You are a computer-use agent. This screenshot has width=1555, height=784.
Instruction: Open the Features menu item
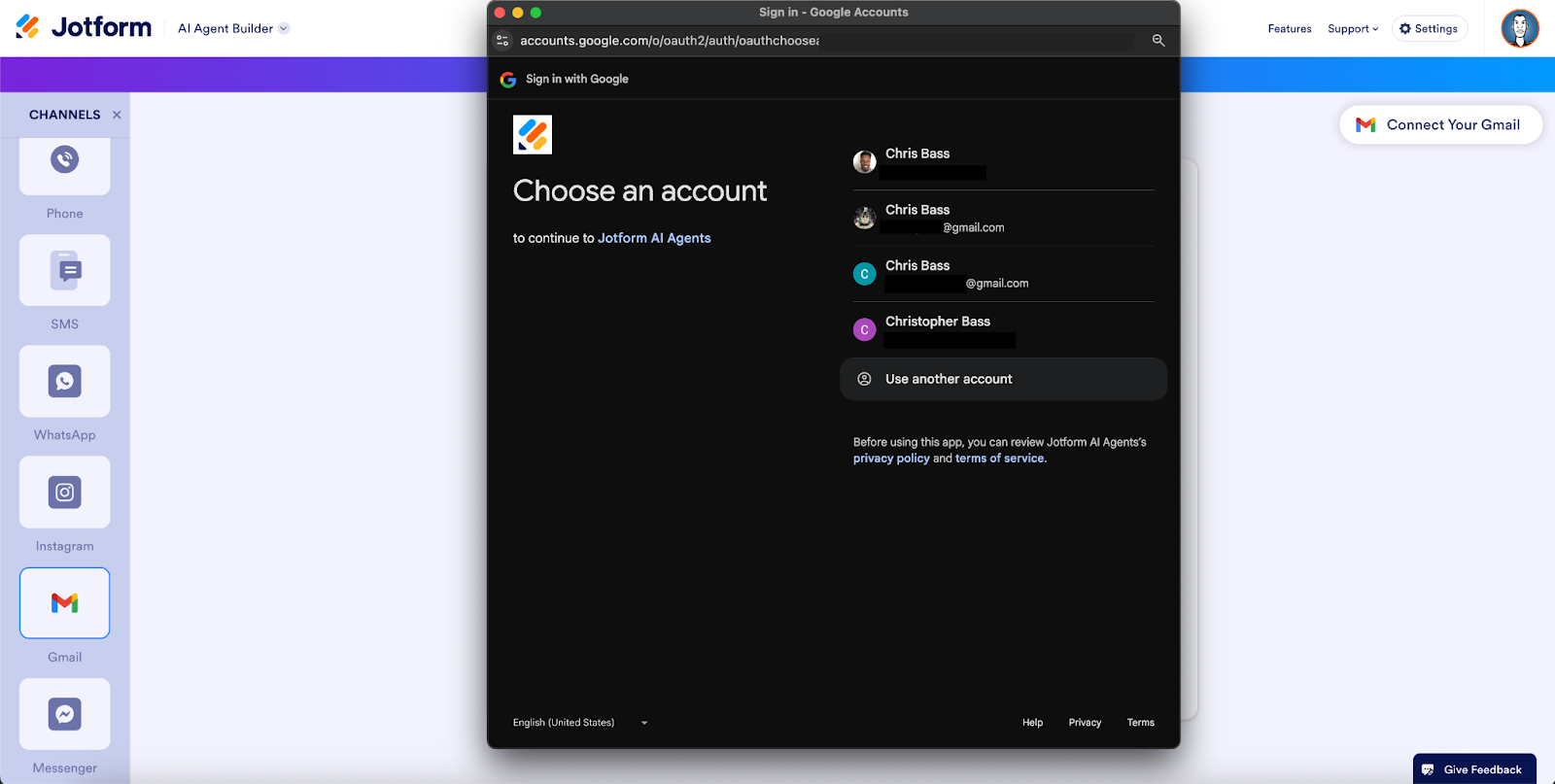tap(1289, 29)
